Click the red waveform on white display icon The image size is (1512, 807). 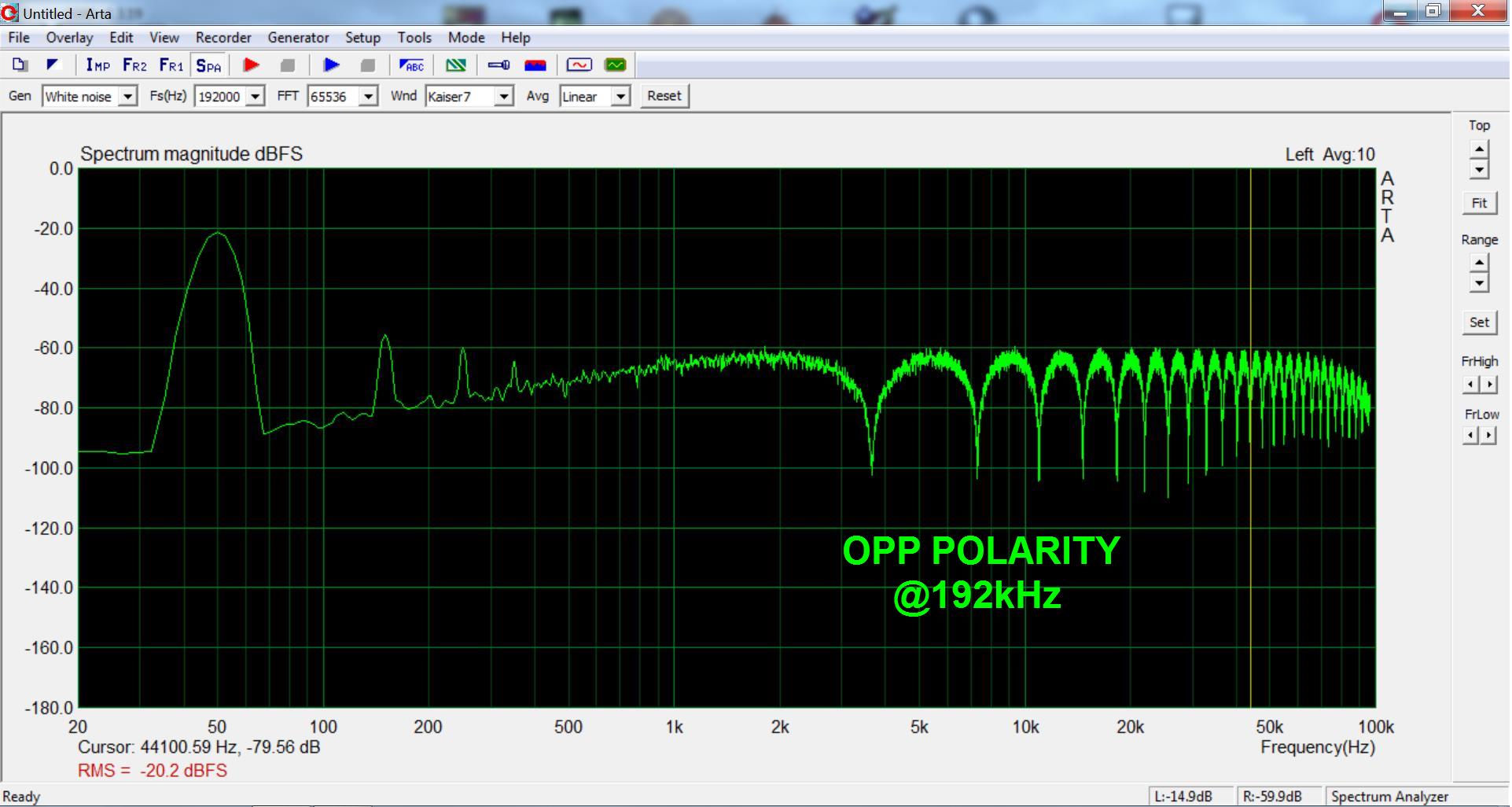pos(579,65)
